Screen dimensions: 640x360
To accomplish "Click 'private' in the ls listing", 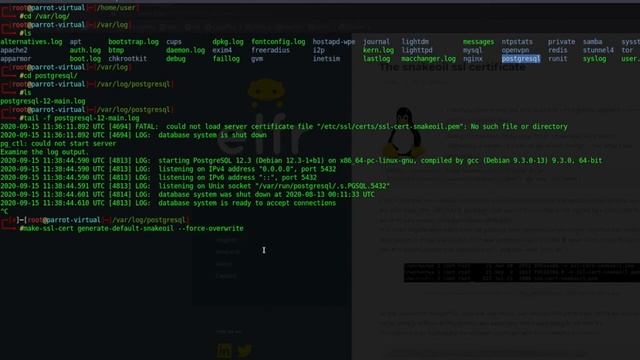I will pyautogui.click(x=561, y=42).
